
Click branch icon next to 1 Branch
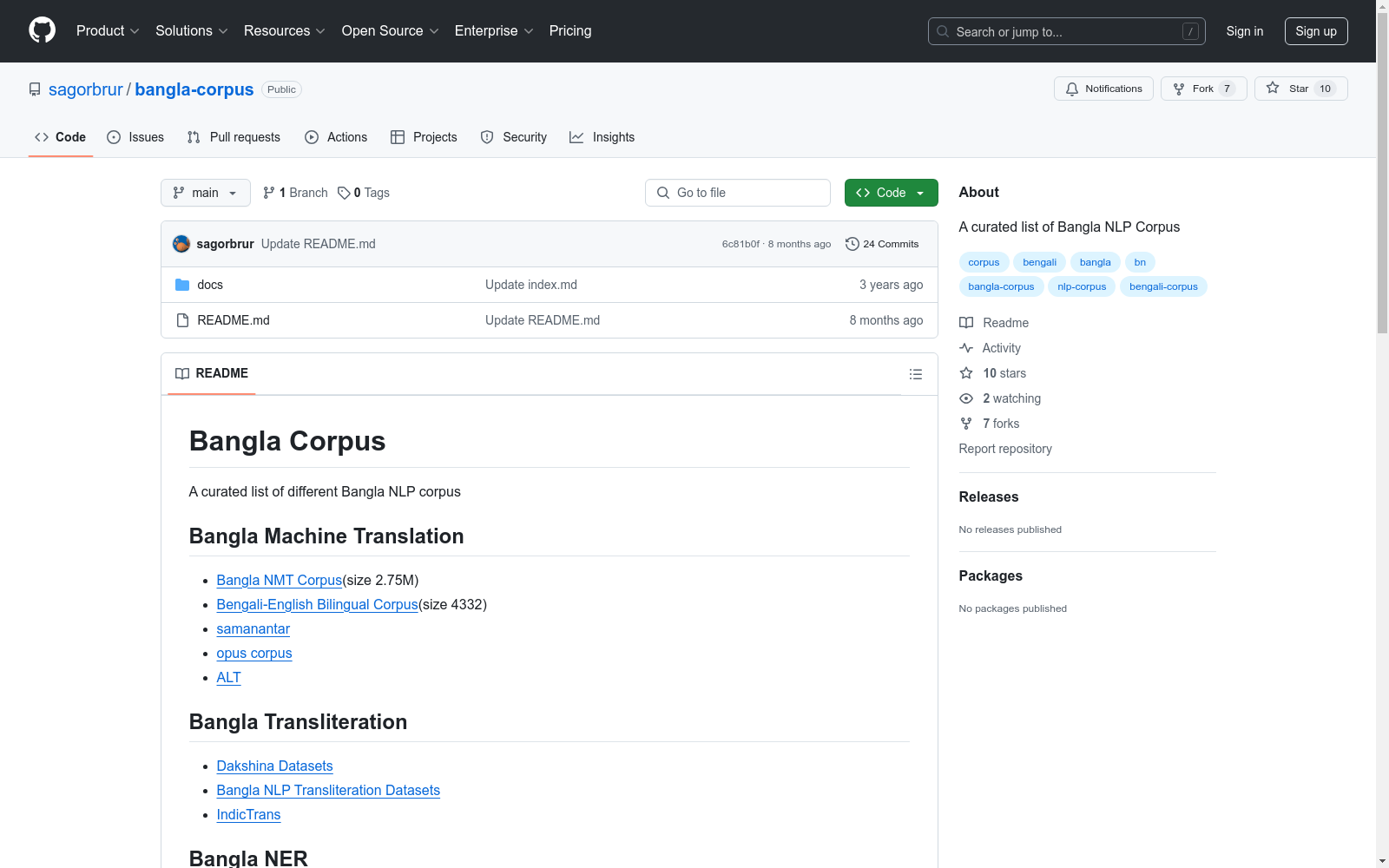[269, 193]
